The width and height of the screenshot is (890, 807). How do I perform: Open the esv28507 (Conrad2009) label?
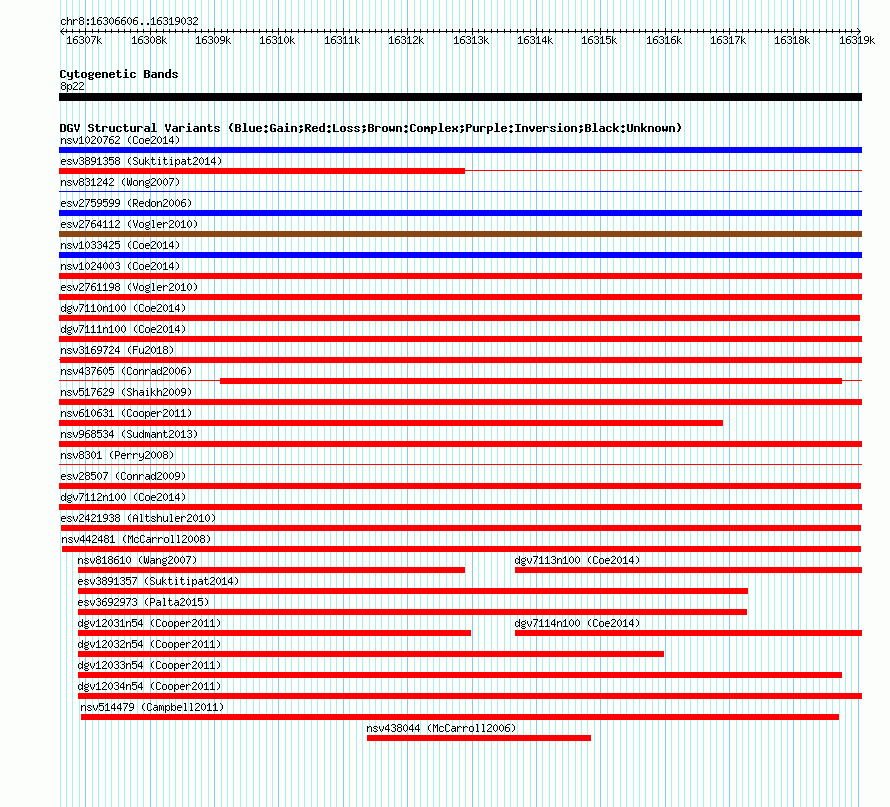click(123, 476)
